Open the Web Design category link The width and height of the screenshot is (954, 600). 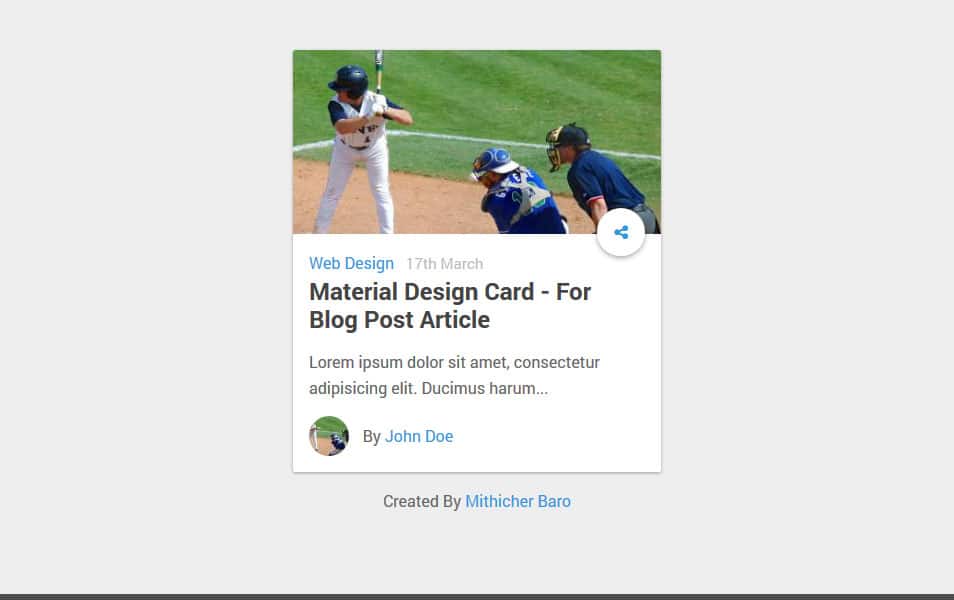pos(351,263)
